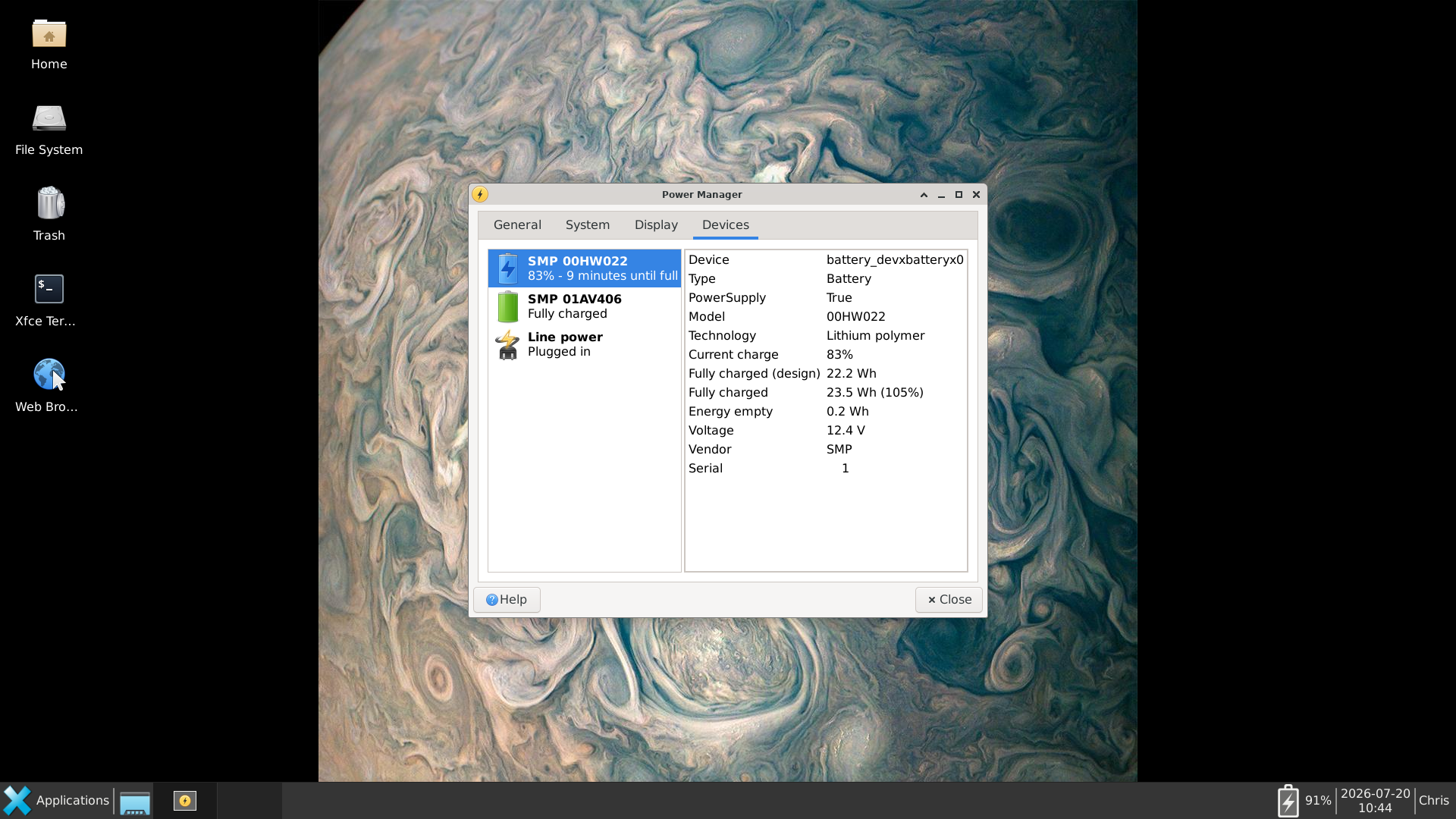Image resolution: width=1456 pixels, height=819 pixels.
Task: Click the 2026-07-20 10:44 clock
Action: 1375,801
